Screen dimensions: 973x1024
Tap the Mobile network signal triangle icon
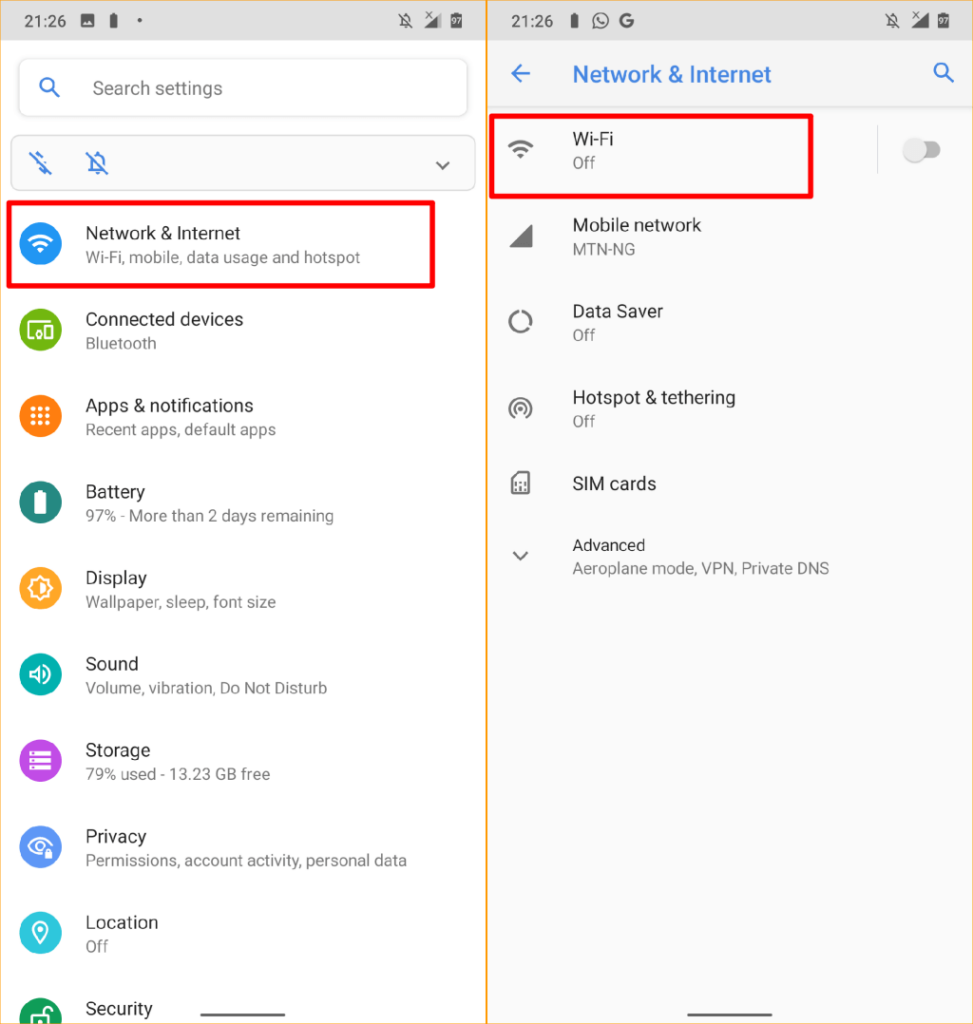tap(521, 236)
